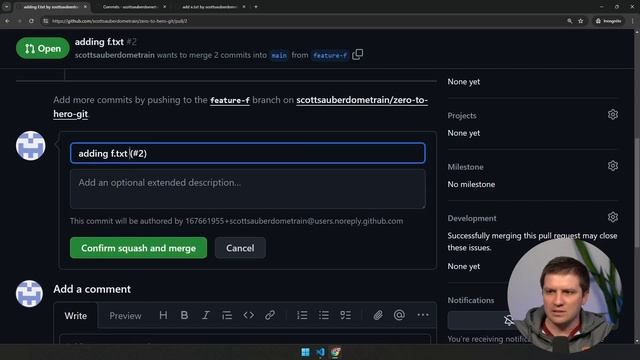Open feature-f branch link in push hint
640x360 pixels.
coord(229,100)
